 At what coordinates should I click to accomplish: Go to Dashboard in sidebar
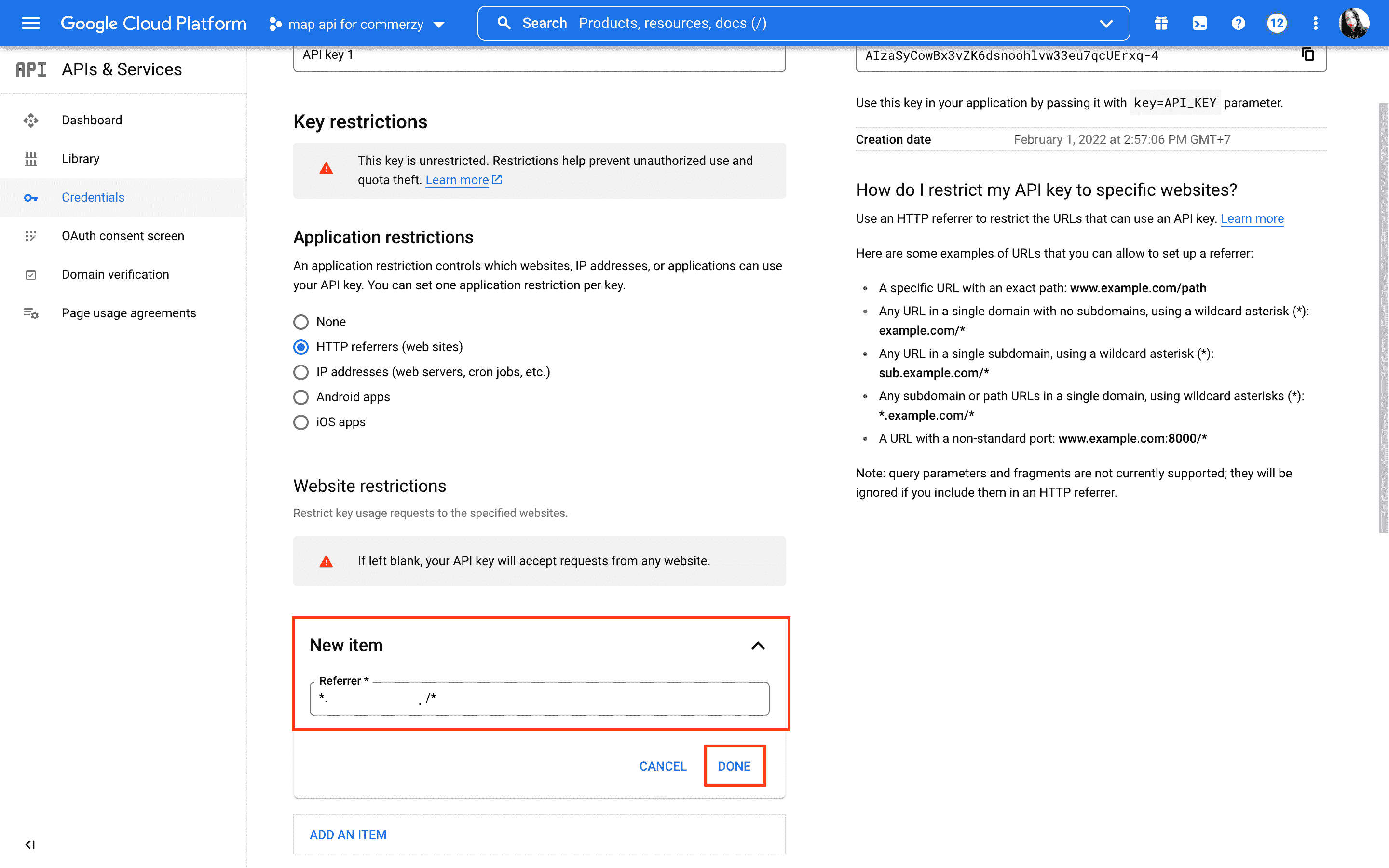coord(123,120)
